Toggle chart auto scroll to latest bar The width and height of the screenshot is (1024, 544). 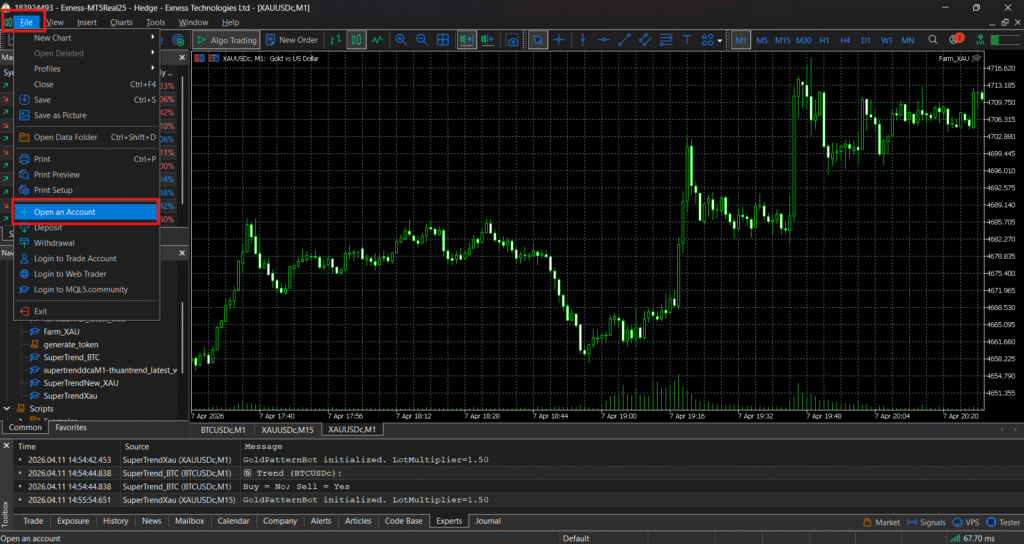pyautogui.click(x=467, y=40)
